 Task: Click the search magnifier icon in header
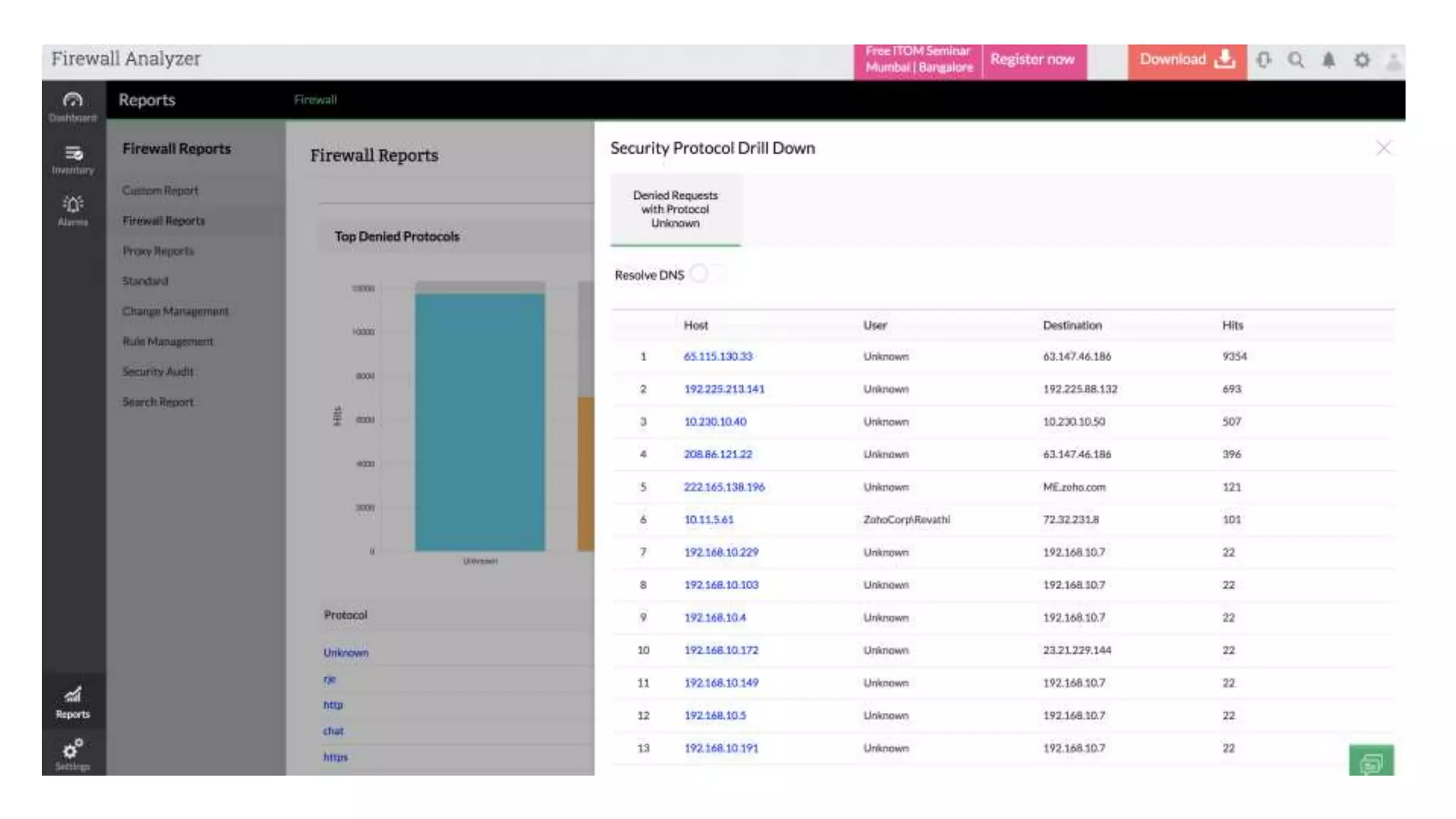click(x=1295, y=60)
